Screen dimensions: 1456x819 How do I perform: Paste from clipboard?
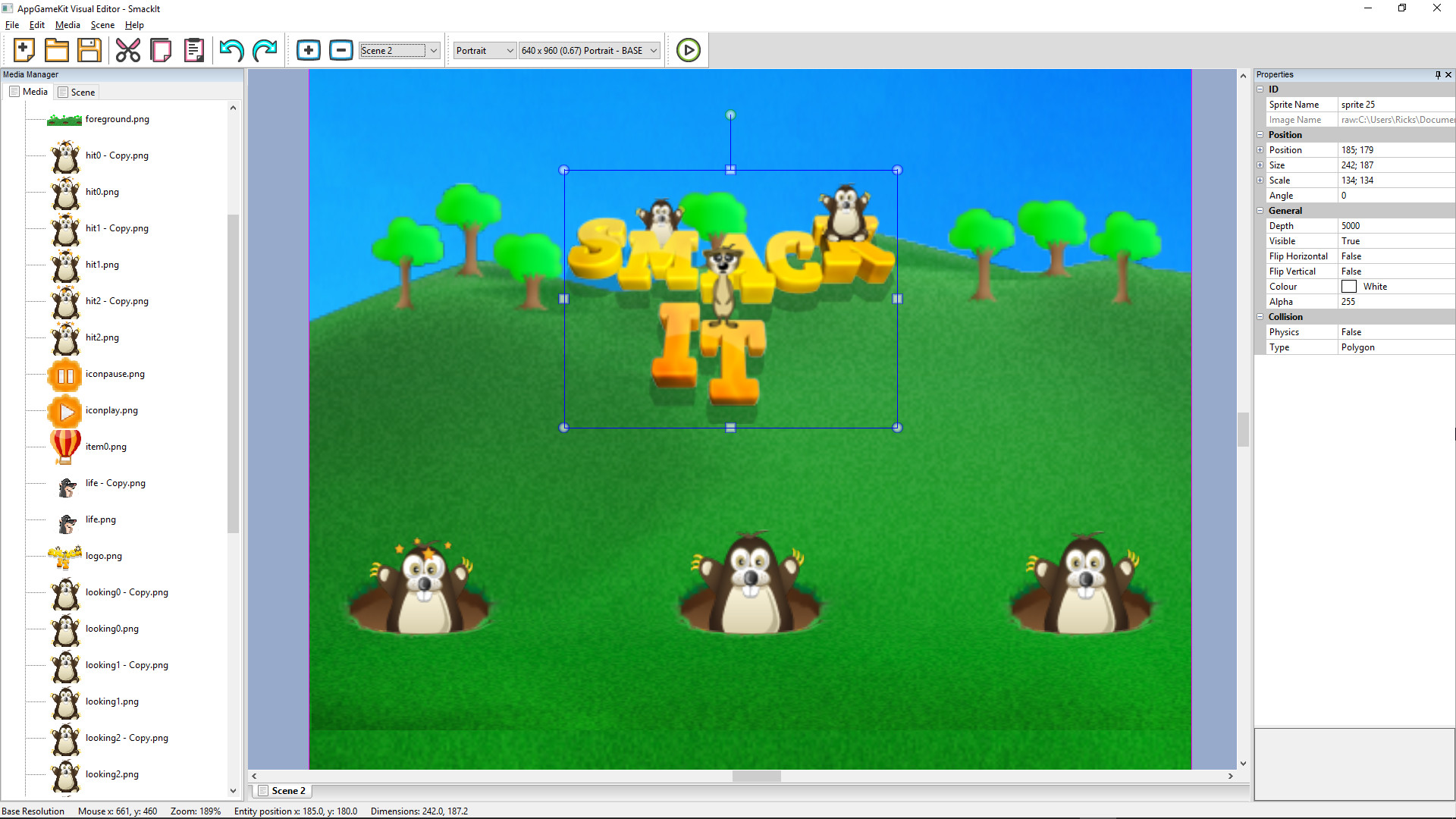193,49
